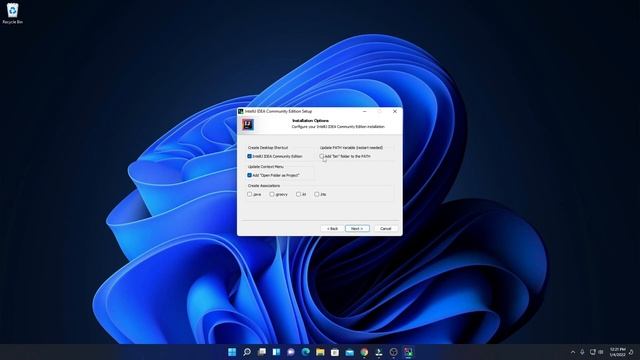Open File Explorer from taskbar
The image size is (640, 360).
pyautogui.click(x=320, y=352)
